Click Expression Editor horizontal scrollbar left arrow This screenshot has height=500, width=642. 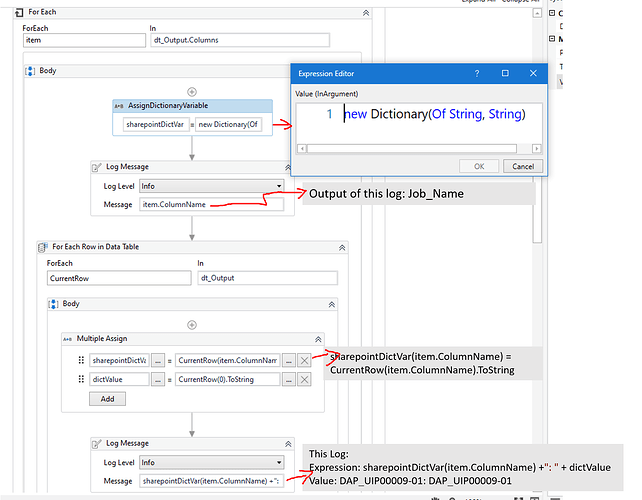click(x=302, y=148)
